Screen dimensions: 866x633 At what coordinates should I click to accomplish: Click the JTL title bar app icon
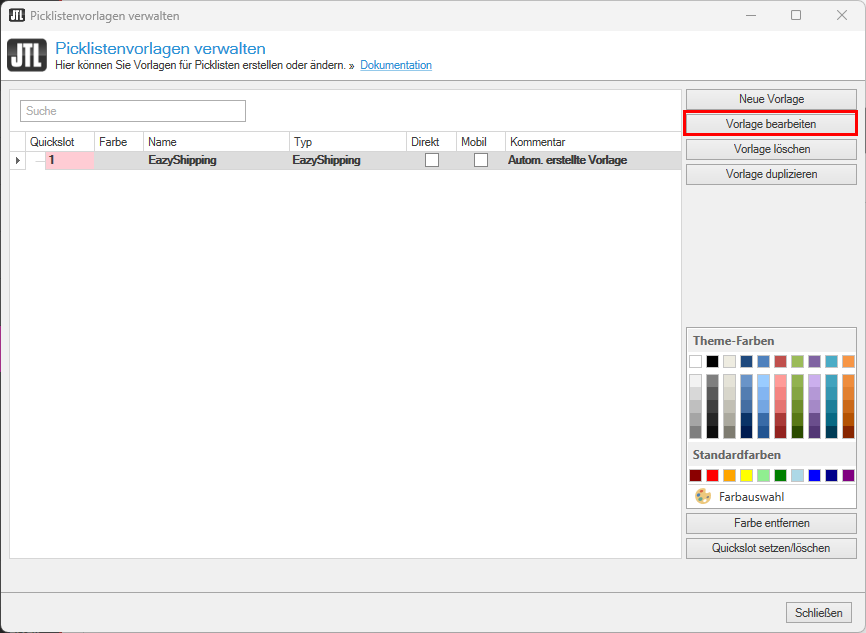(16, 15)
